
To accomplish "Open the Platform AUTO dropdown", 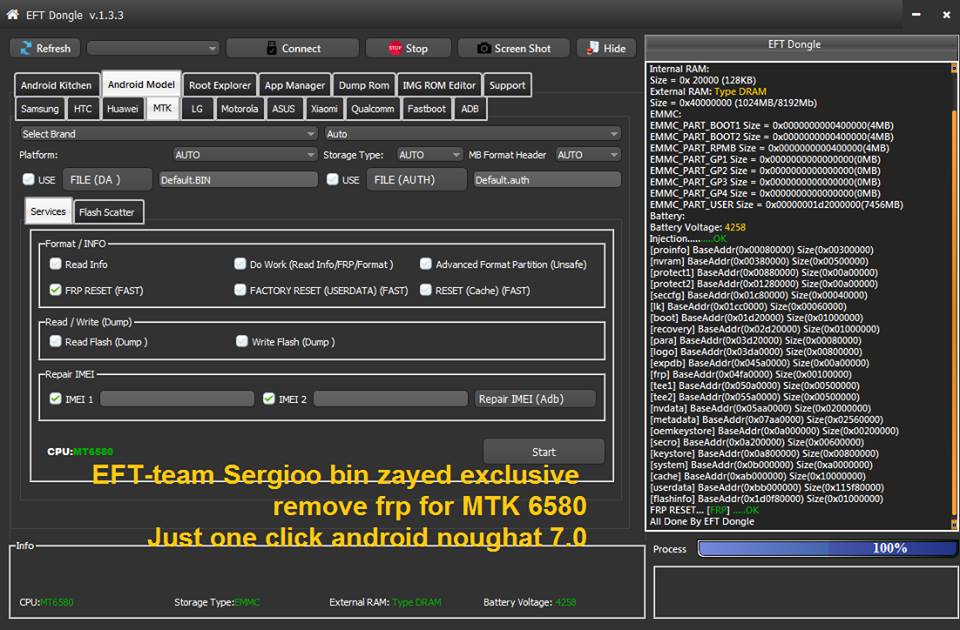I will (x=245, y=155).
